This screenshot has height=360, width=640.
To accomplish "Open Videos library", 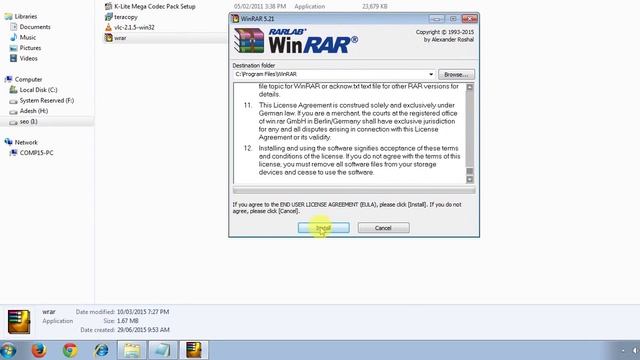I will tap(28, 59).
